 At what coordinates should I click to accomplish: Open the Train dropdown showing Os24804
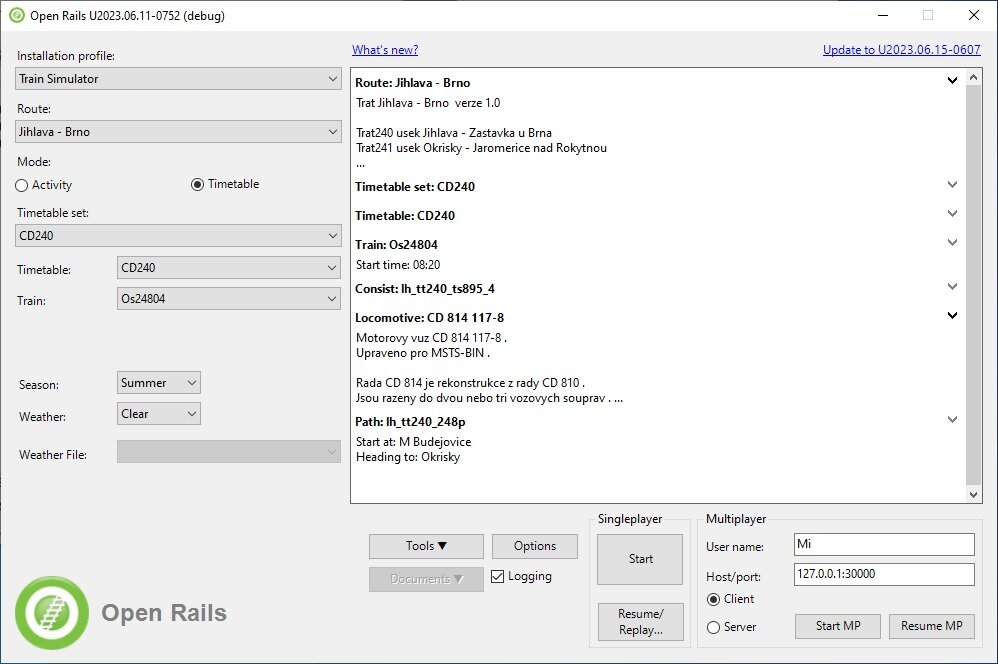(x=229, y=298)
